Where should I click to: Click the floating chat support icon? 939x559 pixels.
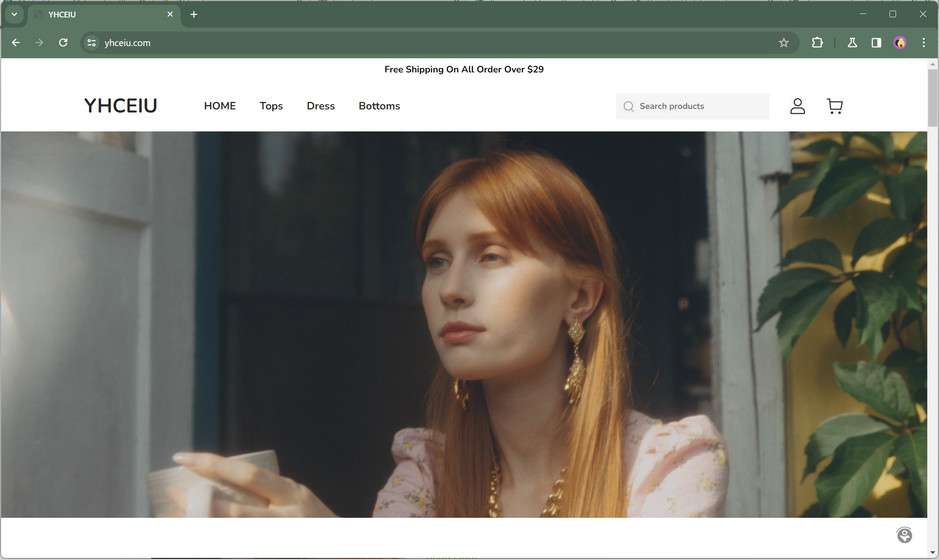pos(904,534)
